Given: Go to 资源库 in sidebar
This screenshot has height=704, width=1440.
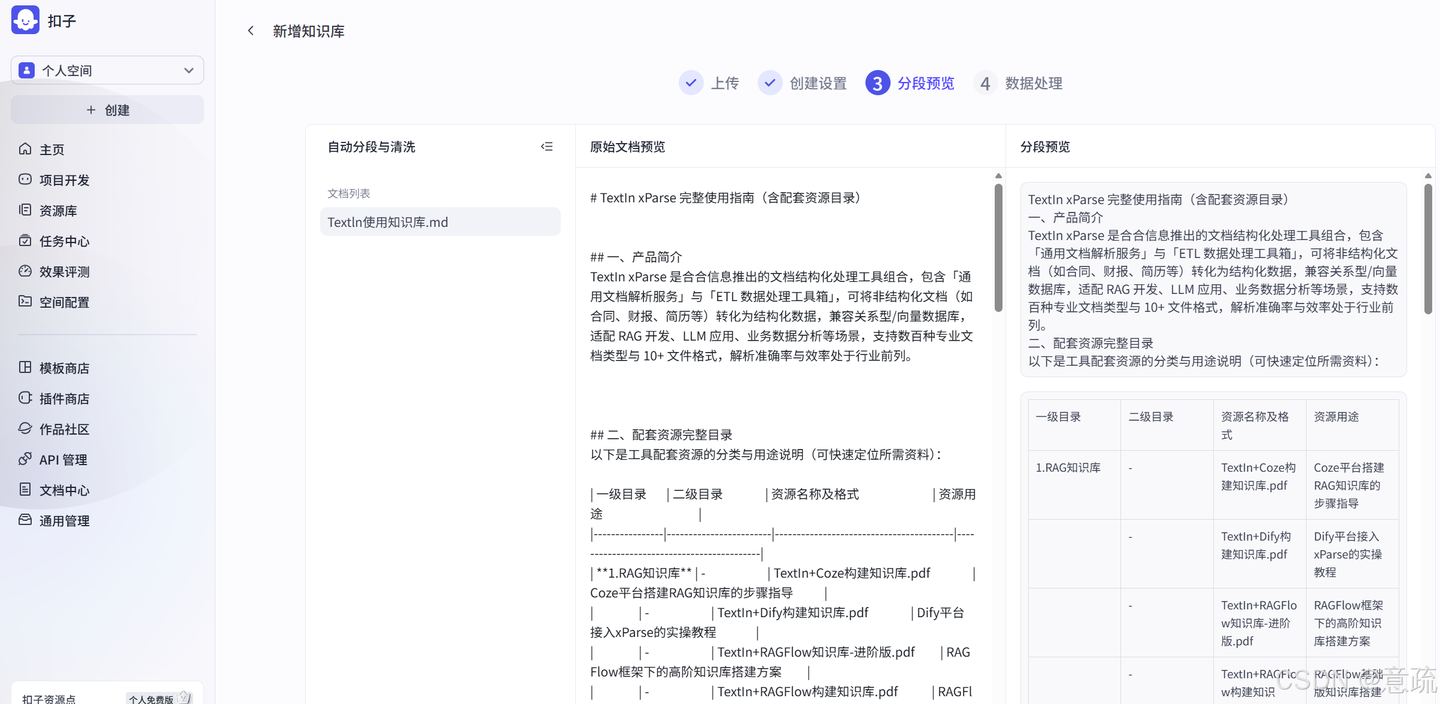Looking at the screenshot, I should 58,211.
